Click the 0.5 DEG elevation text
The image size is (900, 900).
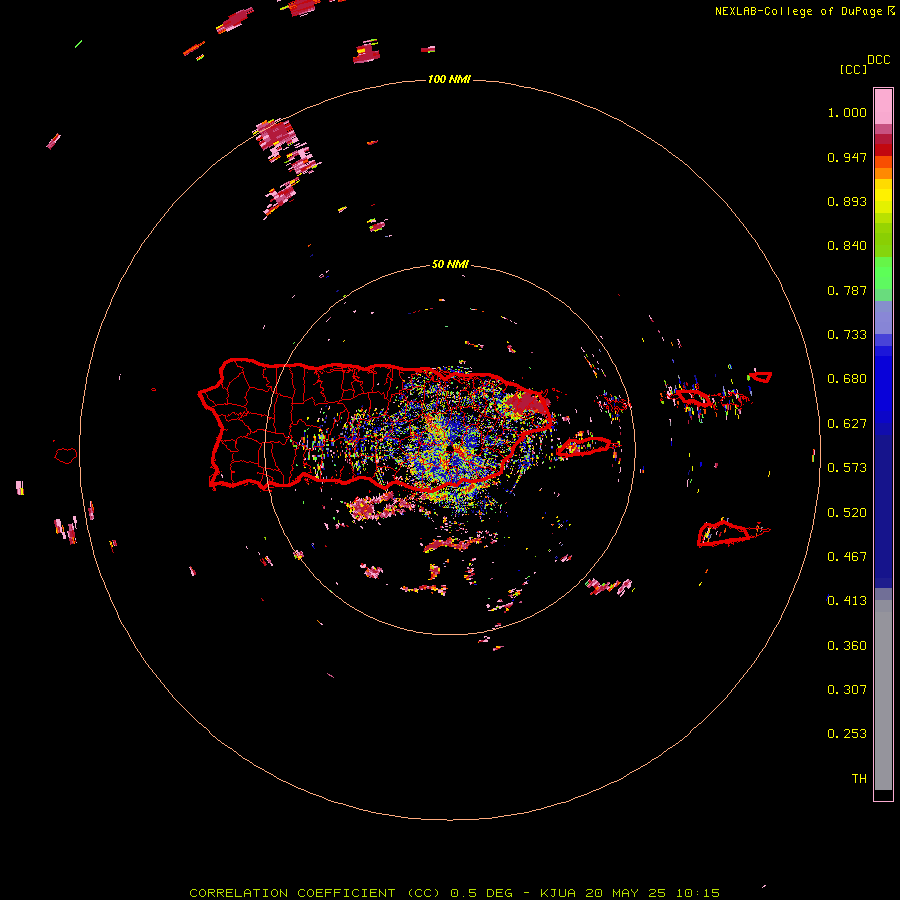pyautogui.click(x=482, y=893)
